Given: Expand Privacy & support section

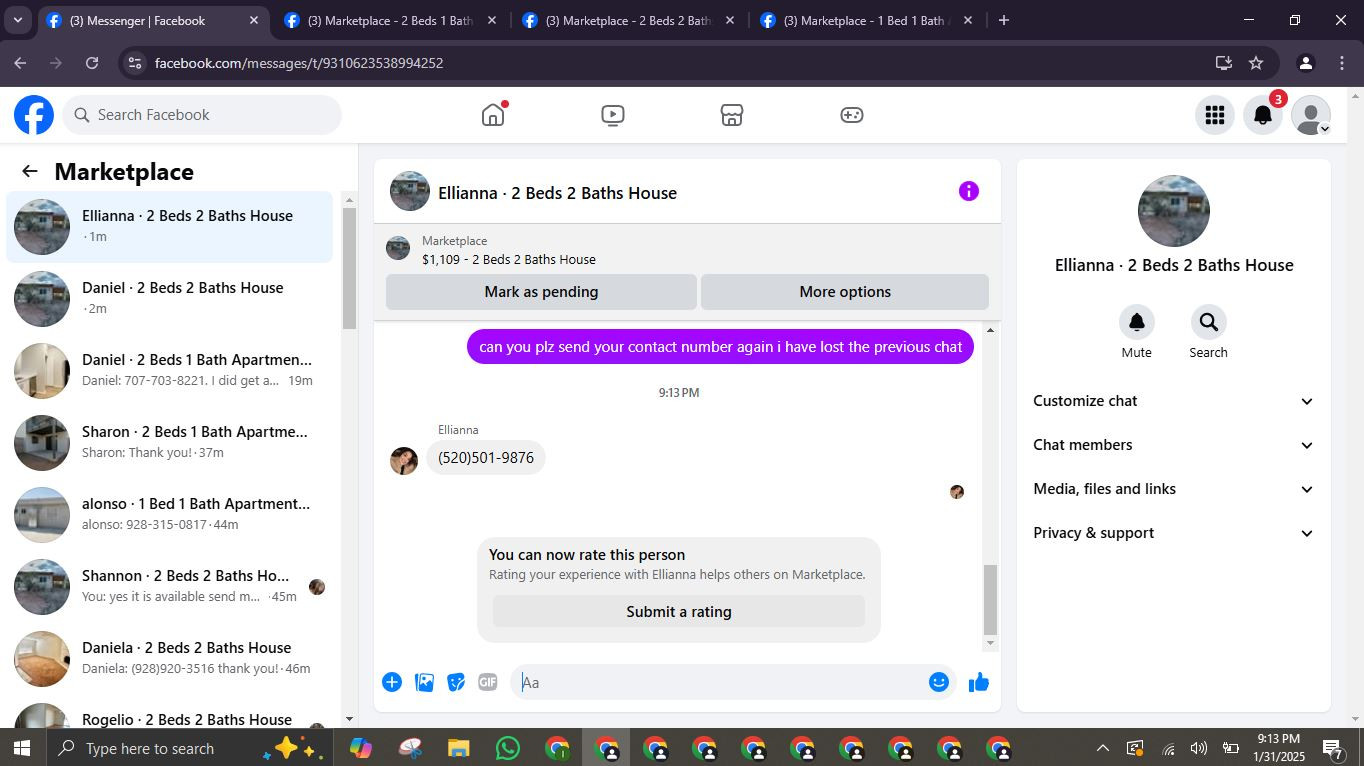Looking at the screenshot, I should point(1173,533).
